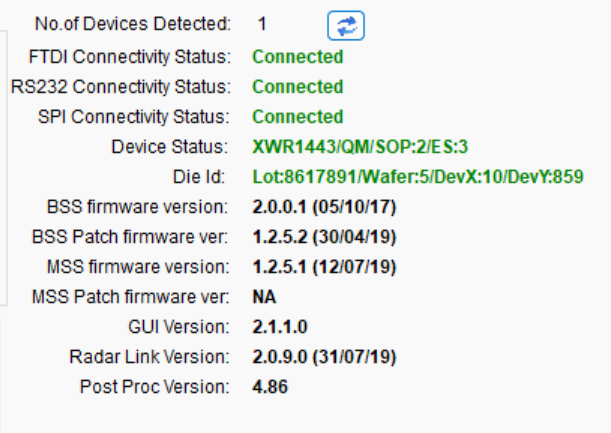Select Device Status XWR1443 value
The width and height of the screenshot is (611, 433).
360,147
